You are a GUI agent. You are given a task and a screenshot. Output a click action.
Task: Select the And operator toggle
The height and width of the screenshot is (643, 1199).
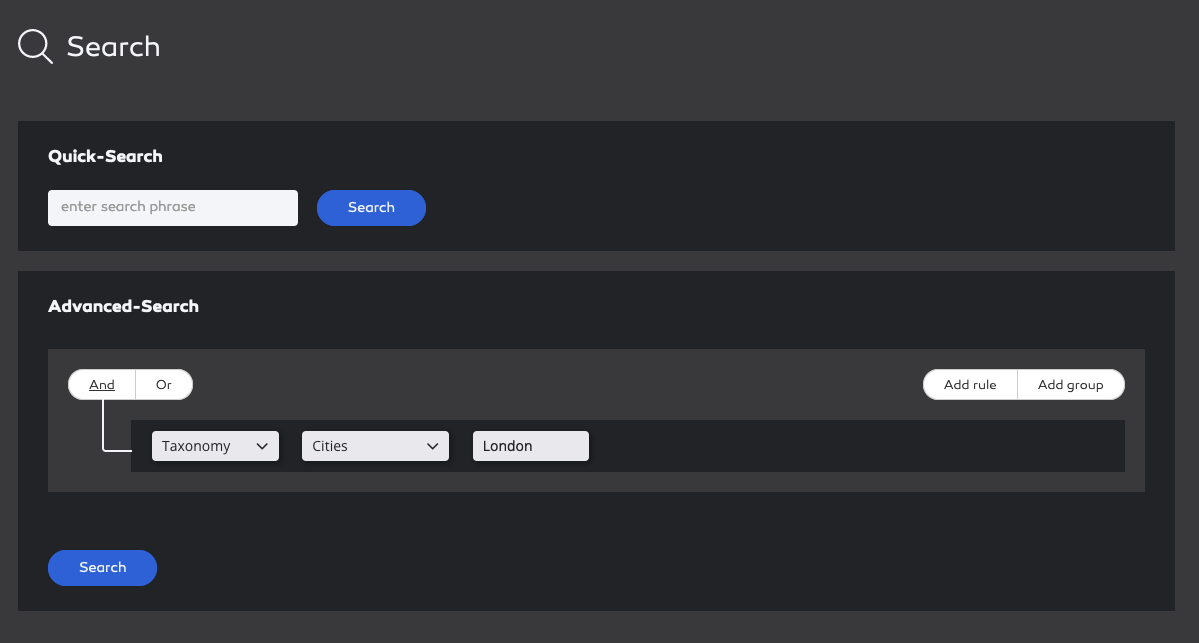(x=102, y=385)
